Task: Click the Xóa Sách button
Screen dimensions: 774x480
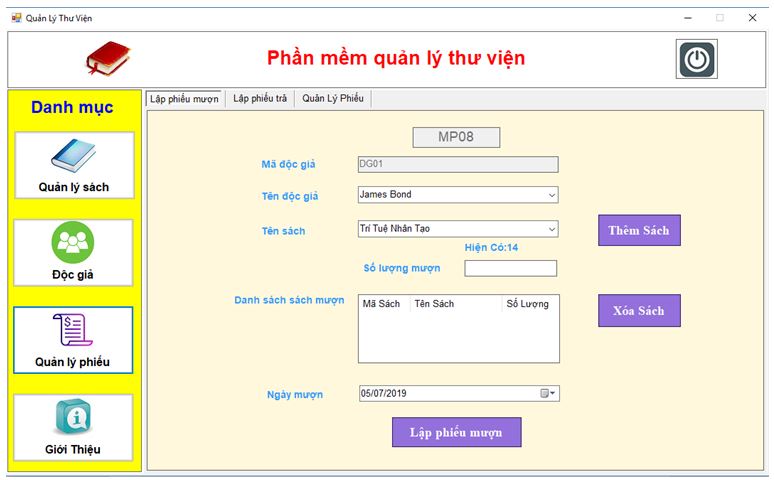Action: click(639, 311)
